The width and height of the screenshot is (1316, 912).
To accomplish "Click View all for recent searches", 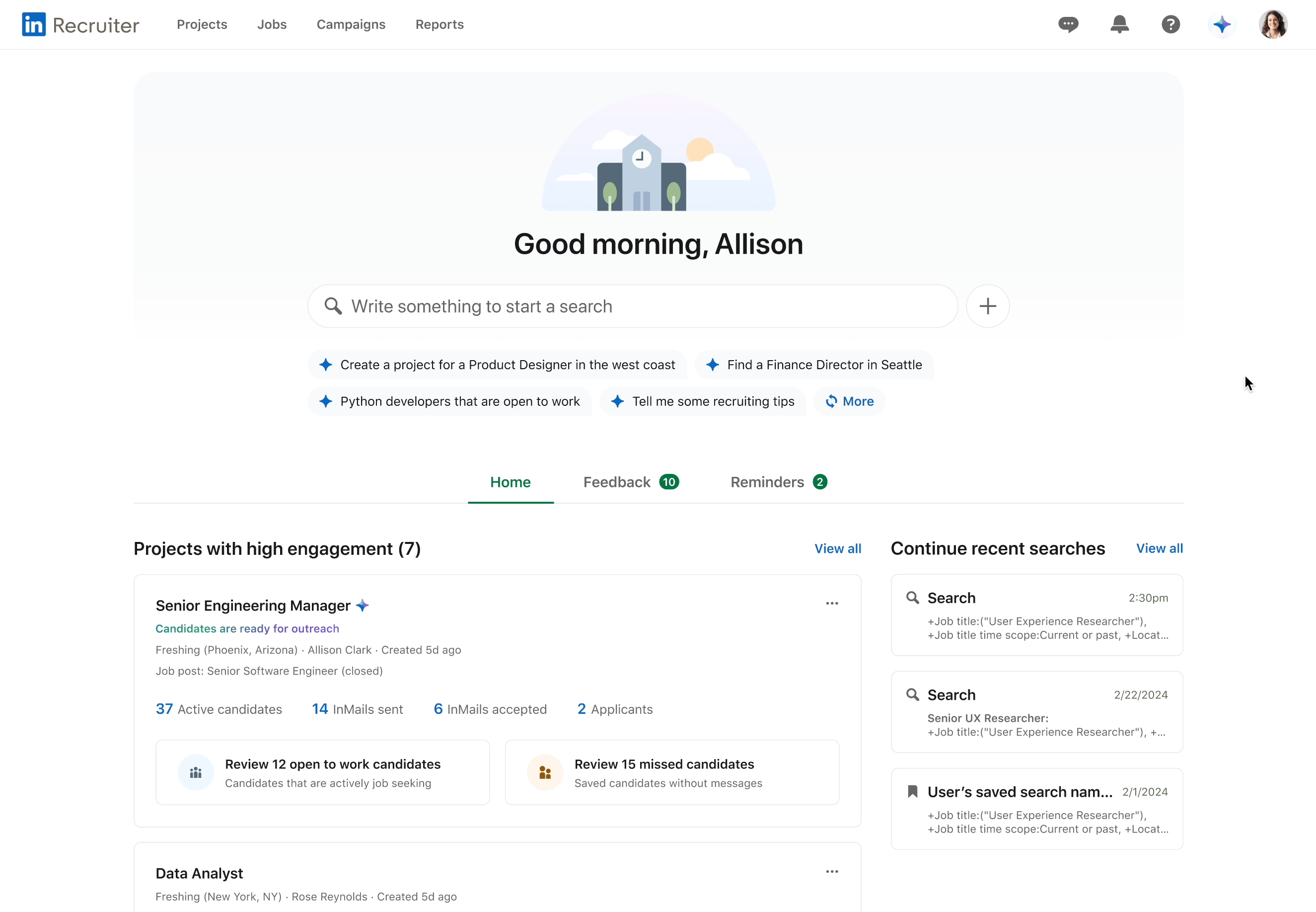I will tap(1159, 548).
